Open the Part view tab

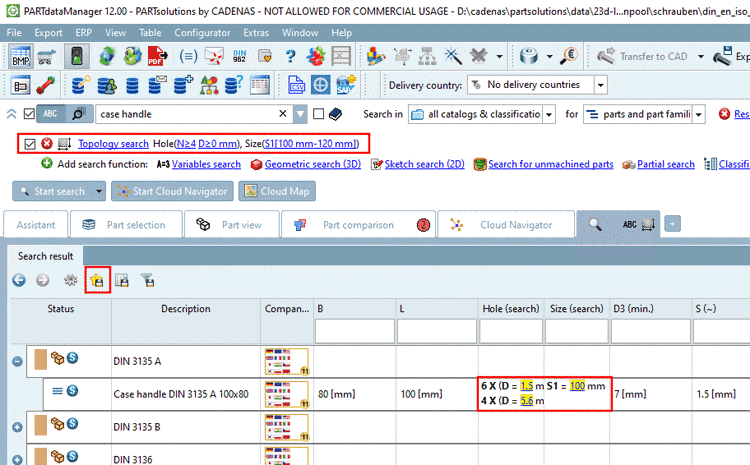pyautogui.click(x=232, y=224)
